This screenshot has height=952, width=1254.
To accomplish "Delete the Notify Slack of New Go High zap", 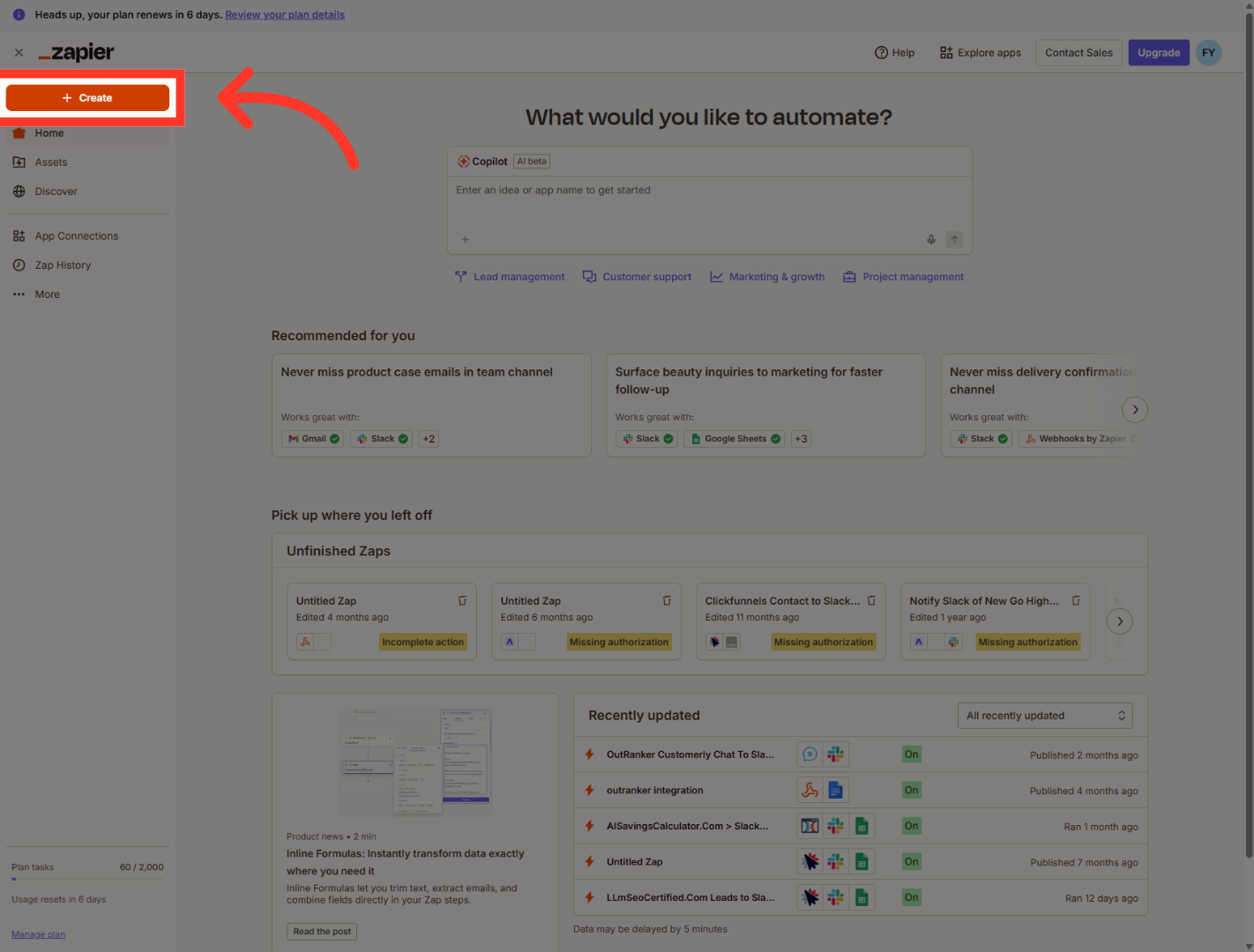I will tap(1076, 600).
